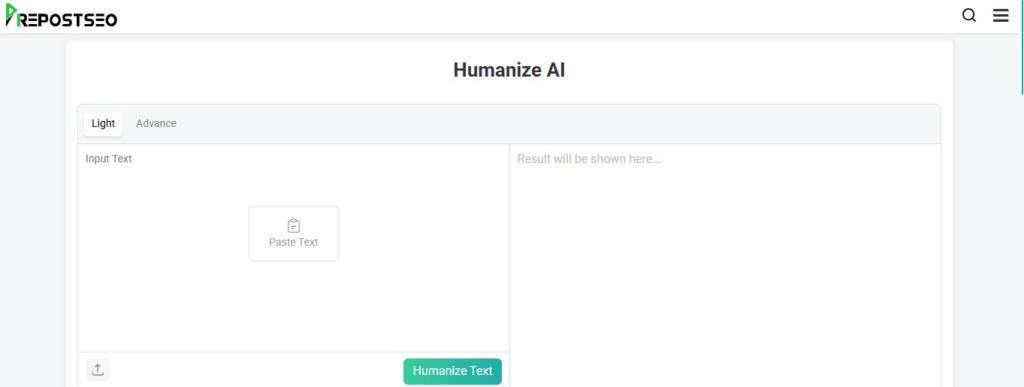Click the Humanize Text button
Image resolution: width=1024 pixels, height=387 pixels.
[453, 371]
